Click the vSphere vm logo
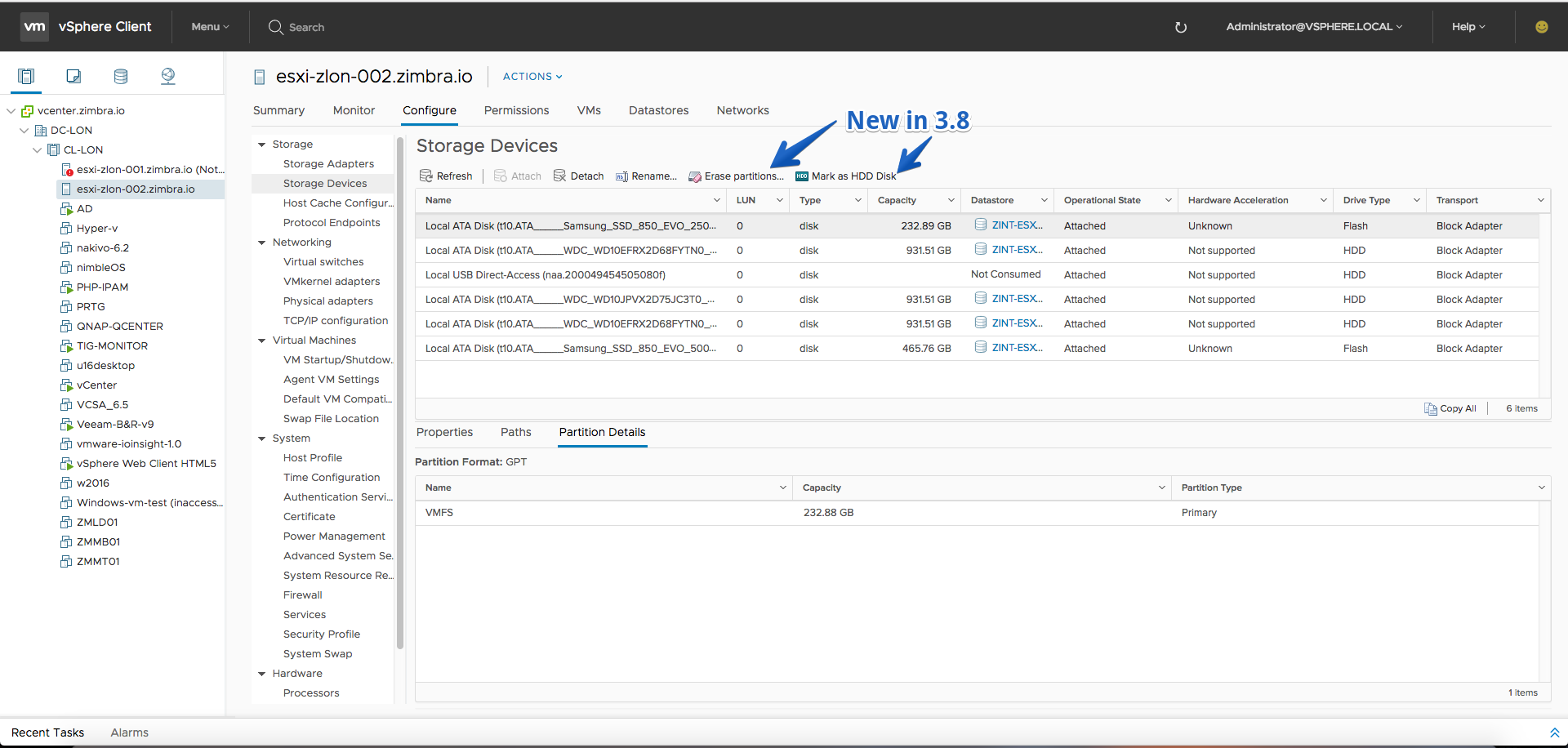This screenshot has height=748, width=1568. click(x=35, y=27)
